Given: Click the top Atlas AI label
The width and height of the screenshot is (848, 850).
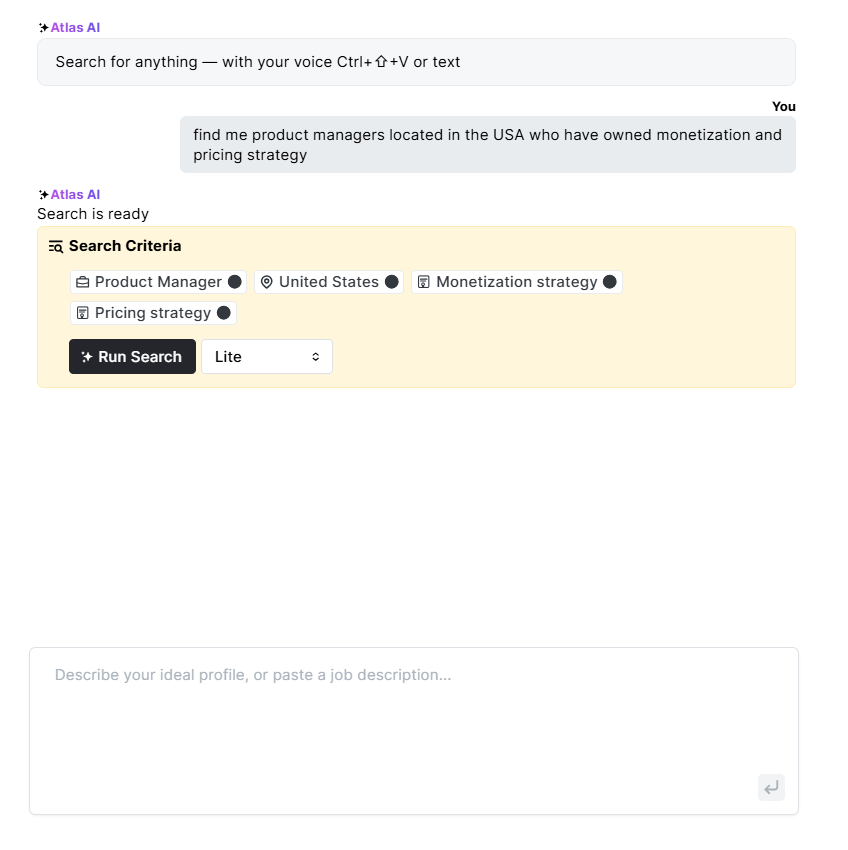Looking at the screenshot, I should pos(74,27).
